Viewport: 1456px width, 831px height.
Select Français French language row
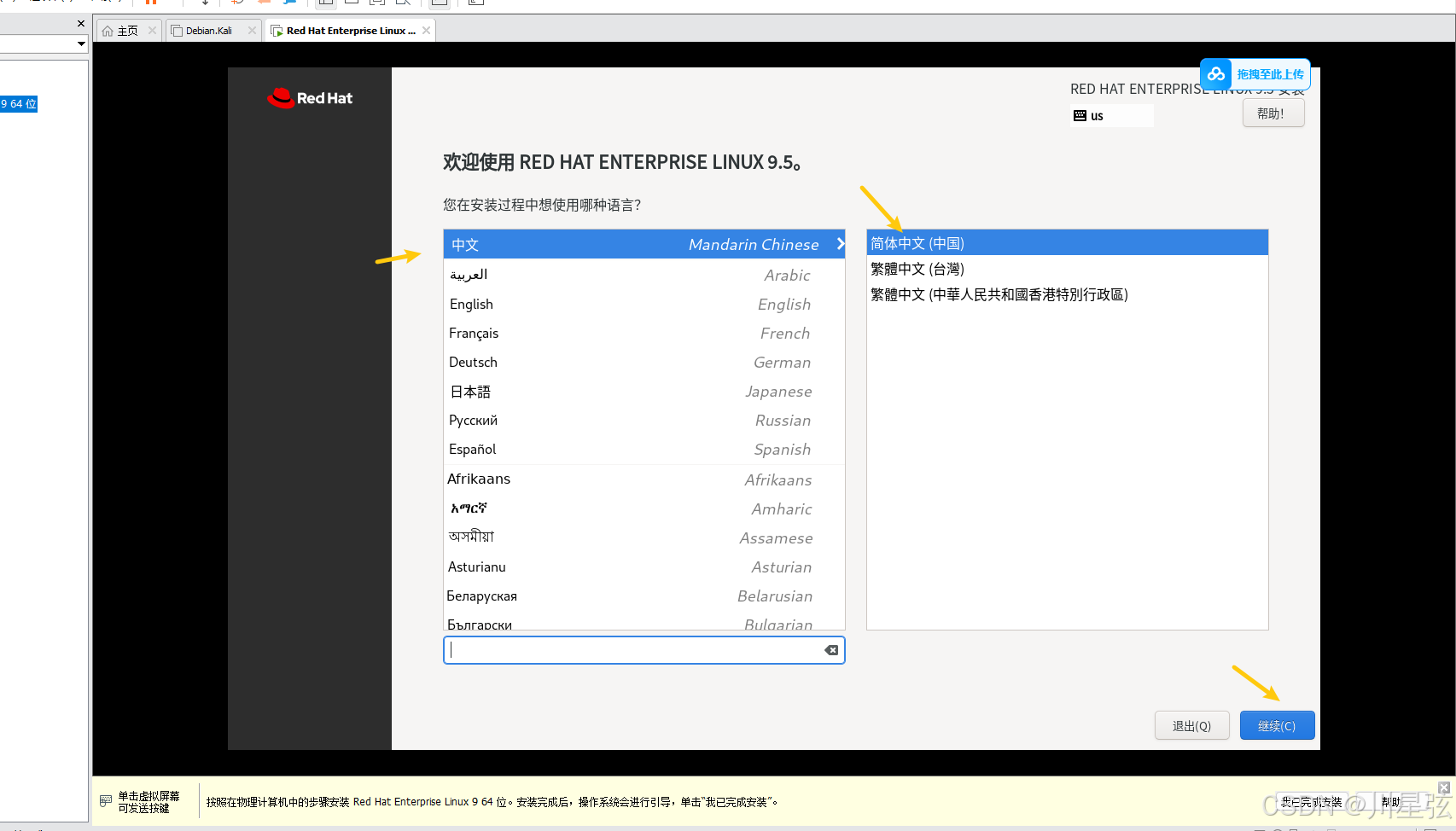644,333
